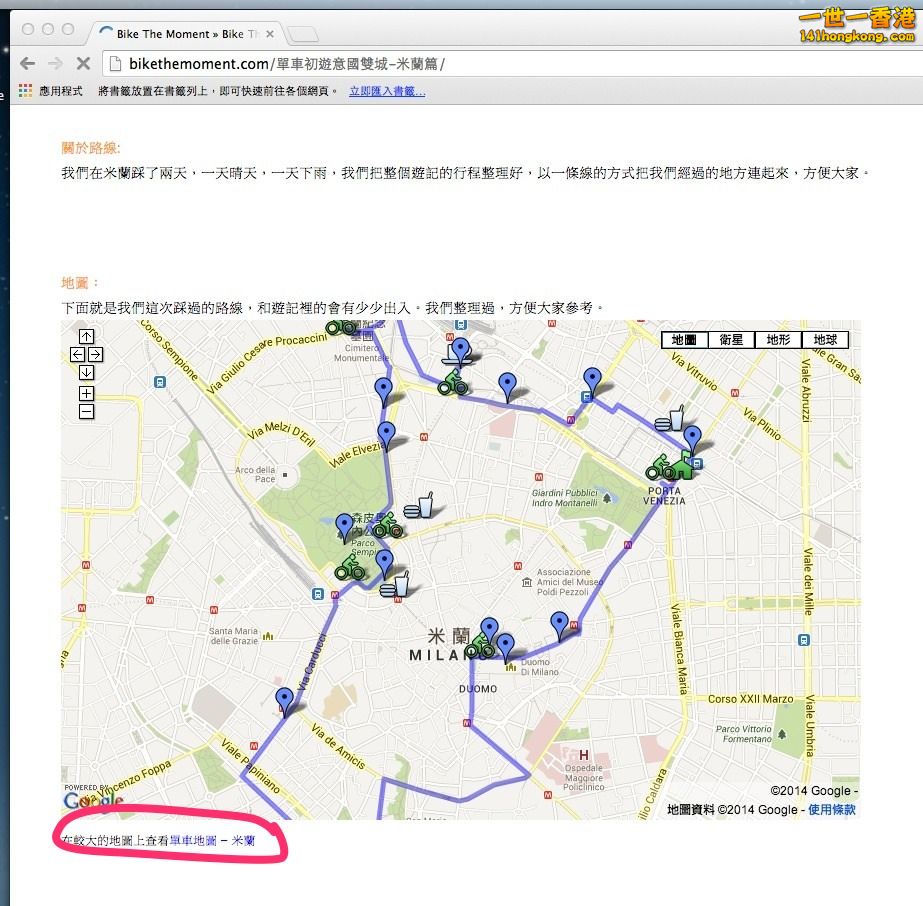
Task: Open the 使用條款 terms of use link
Action: click(x=831, y=810)
